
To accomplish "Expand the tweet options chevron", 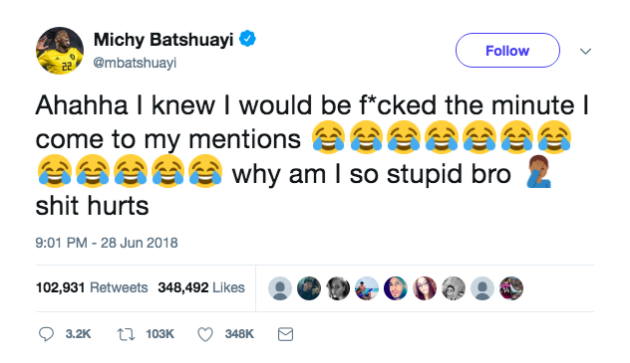I will pyautogui.click(x=585, y=51).
